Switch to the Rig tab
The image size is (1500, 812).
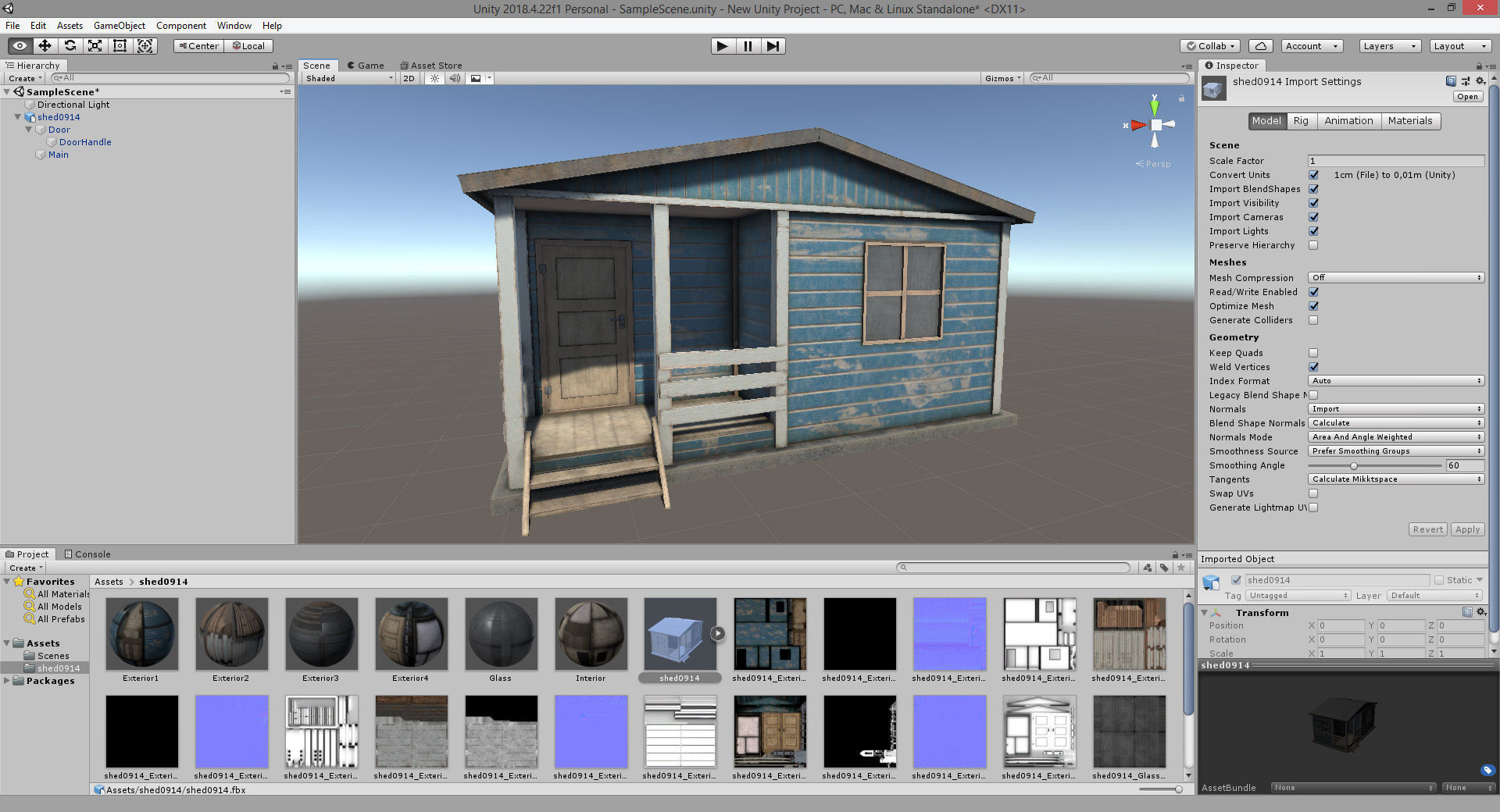pyautogui.click(x=1301, y=121)
